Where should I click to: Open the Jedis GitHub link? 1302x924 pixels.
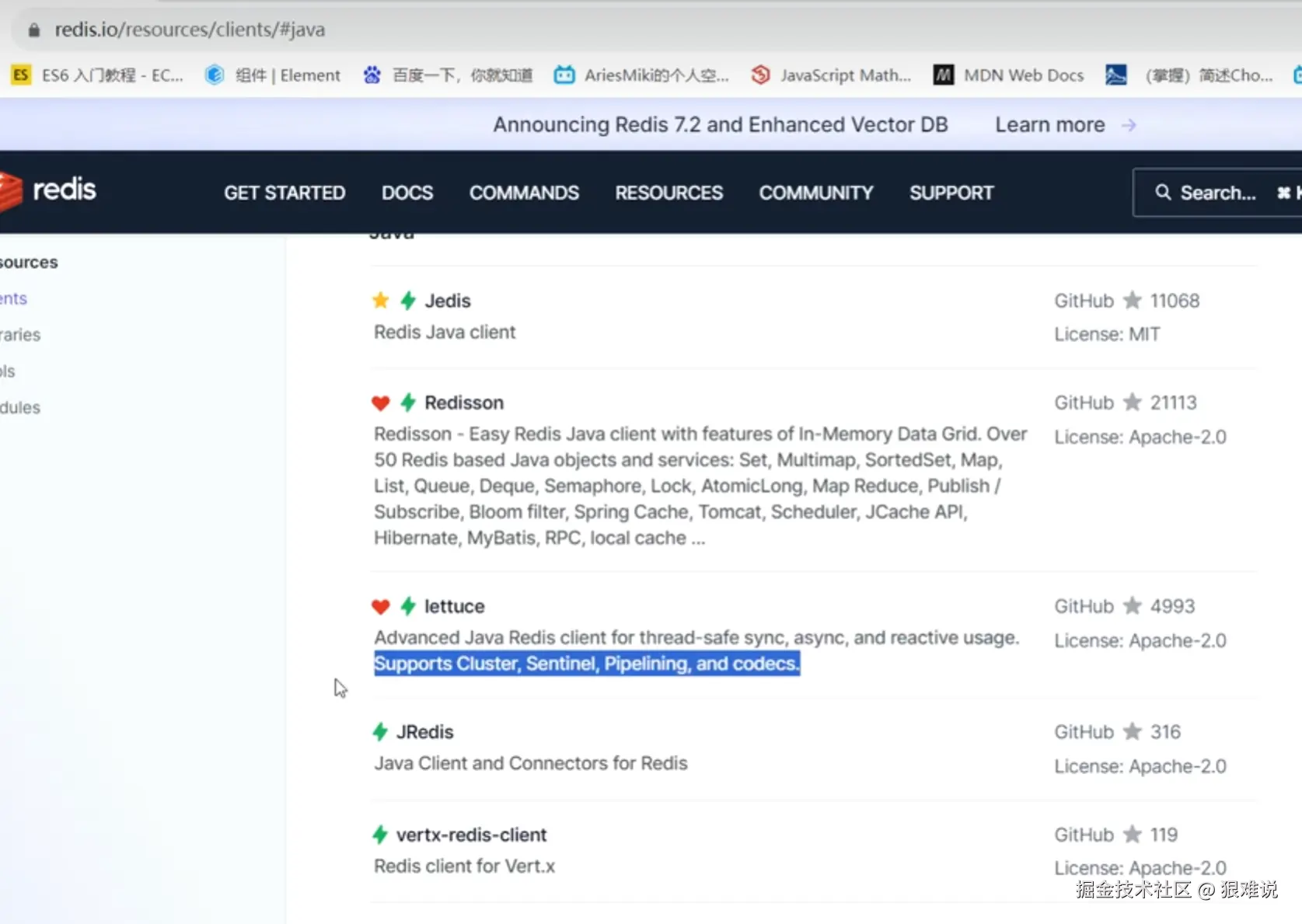click(x=1084, y=301)
